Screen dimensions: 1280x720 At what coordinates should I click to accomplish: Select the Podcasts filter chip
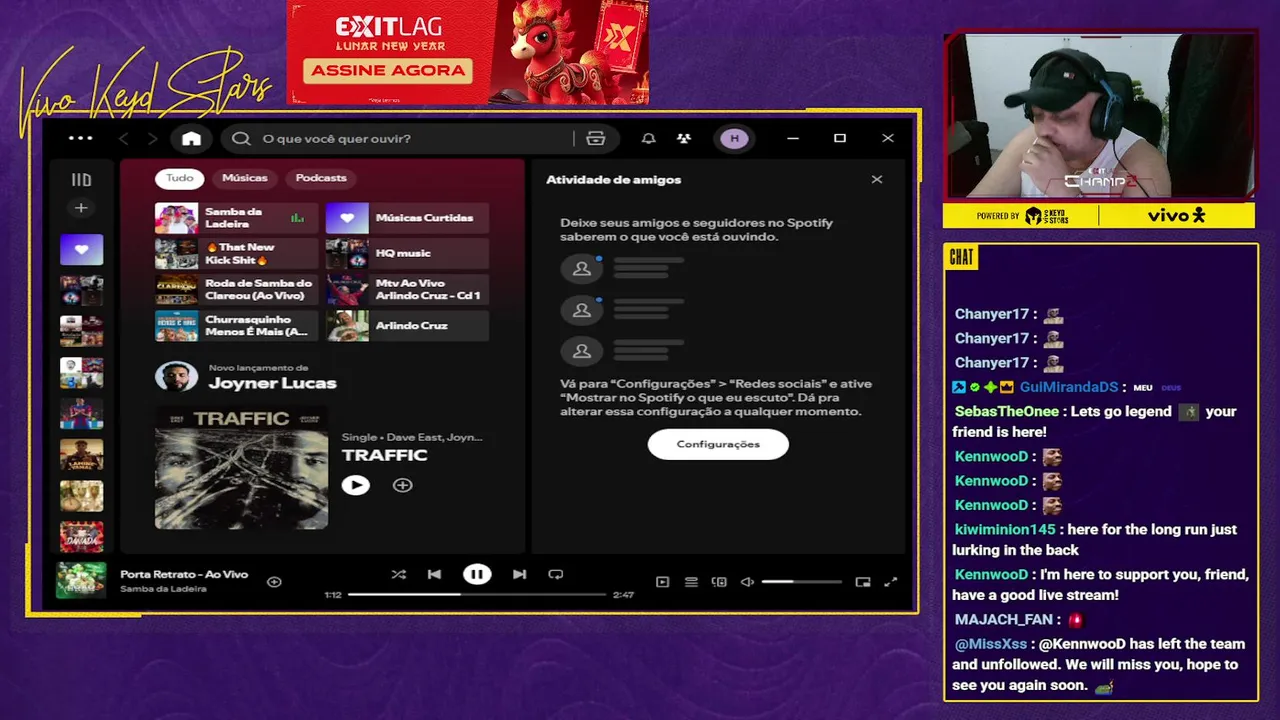[x=321, y=178]
